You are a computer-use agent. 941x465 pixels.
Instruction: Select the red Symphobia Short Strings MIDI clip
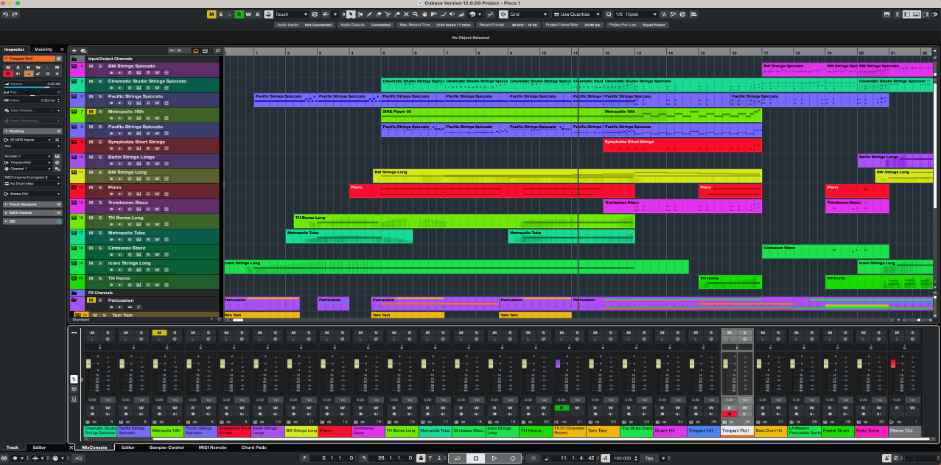(682, 145)
